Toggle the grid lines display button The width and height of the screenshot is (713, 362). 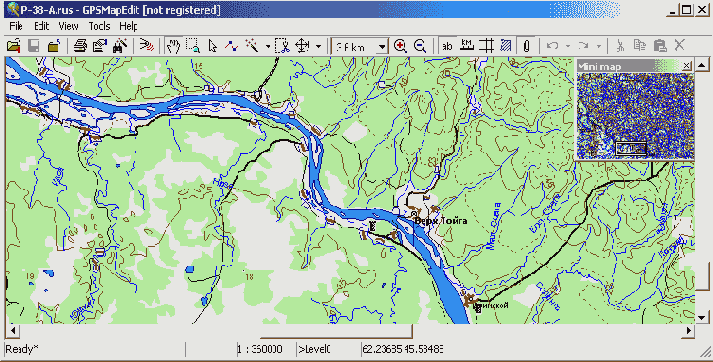487,46
